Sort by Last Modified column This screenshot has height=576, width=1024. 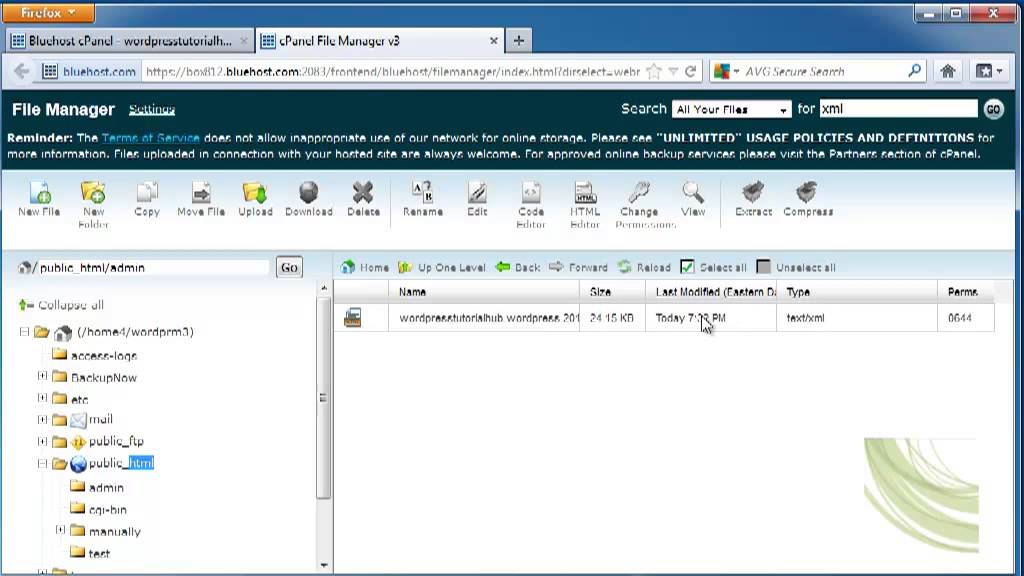point(711,292)
